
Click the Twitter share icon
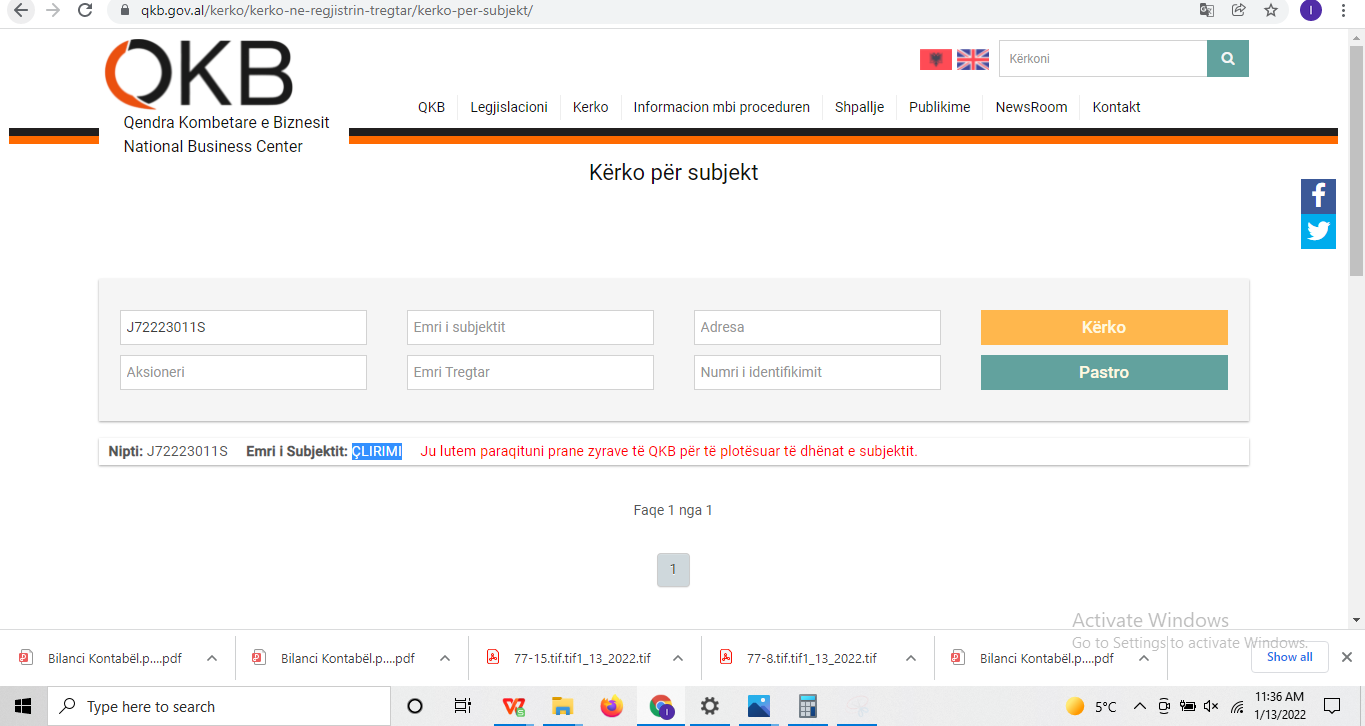(1318, 232)
